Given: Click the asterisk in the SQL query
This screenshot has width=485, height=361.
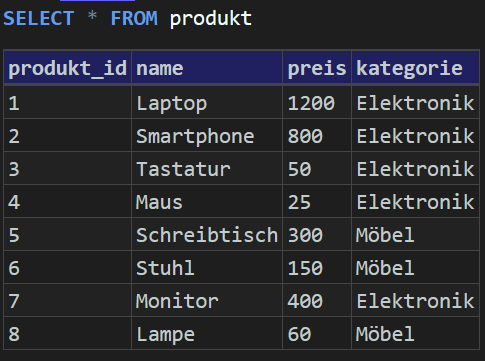Looking at the screenshot, I should click(92, 17).
